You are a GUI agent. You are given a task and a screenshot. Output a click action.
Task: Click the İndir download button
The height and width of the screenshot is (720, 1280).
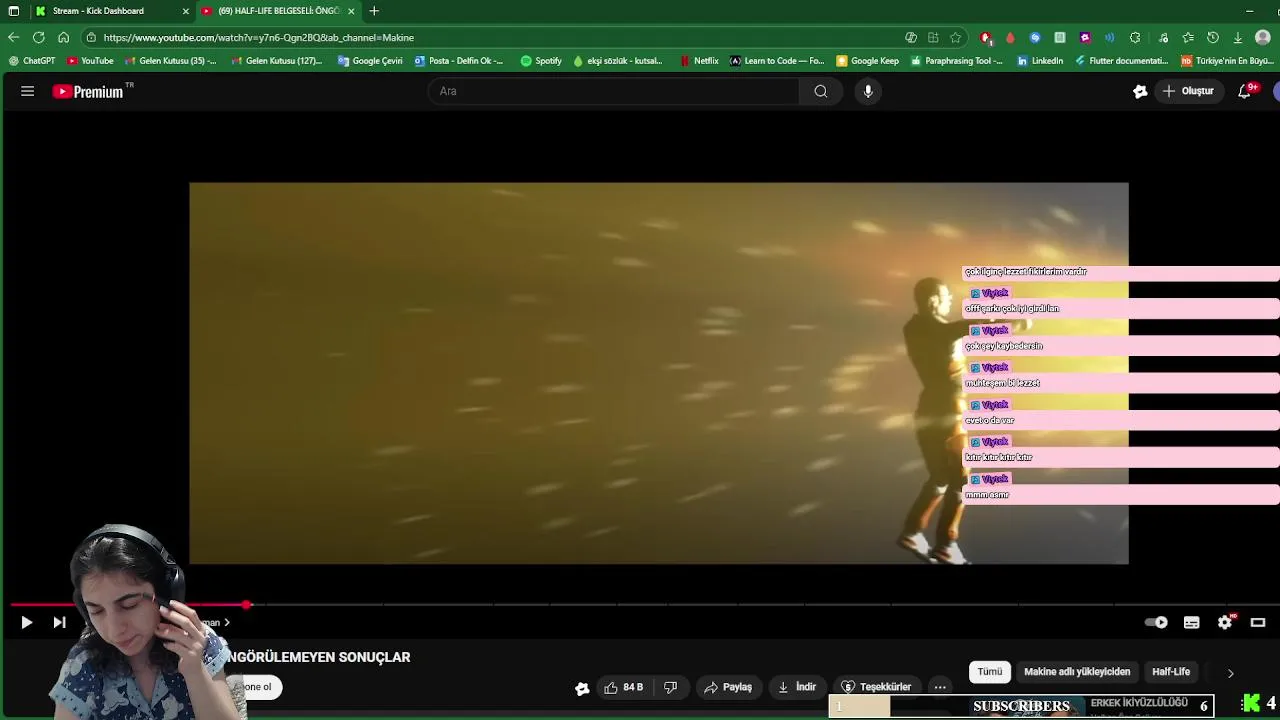tap(797, 687)
